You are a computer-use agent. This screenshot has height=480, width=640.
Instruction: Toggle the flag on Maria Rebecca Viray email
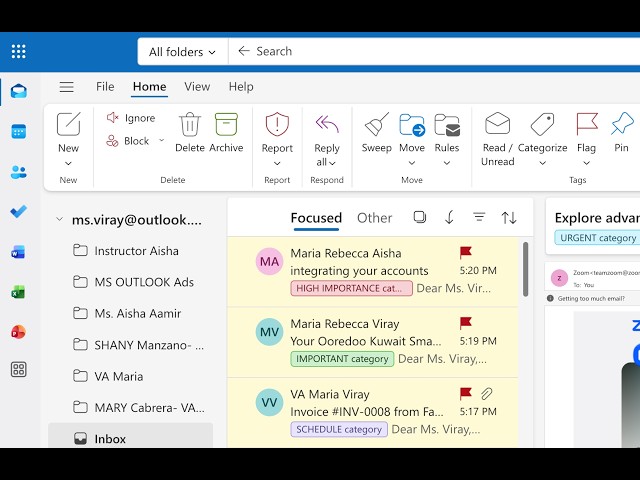tap(466, 323)
